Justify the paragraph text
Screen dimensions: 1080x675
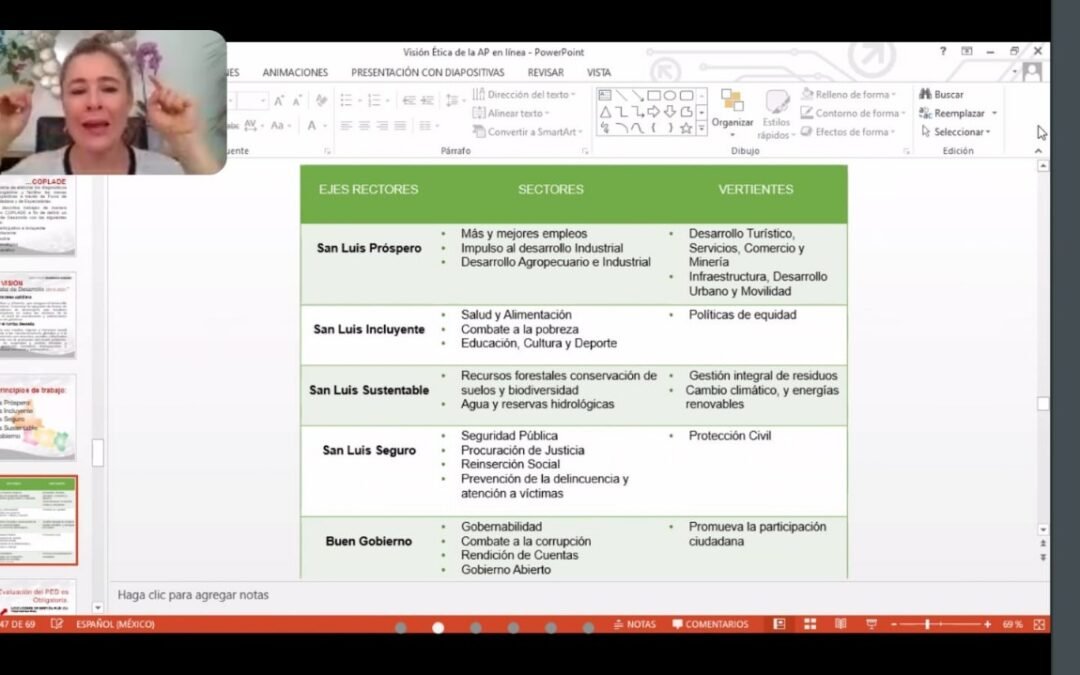pyautogui.click(x=399, y=125)
